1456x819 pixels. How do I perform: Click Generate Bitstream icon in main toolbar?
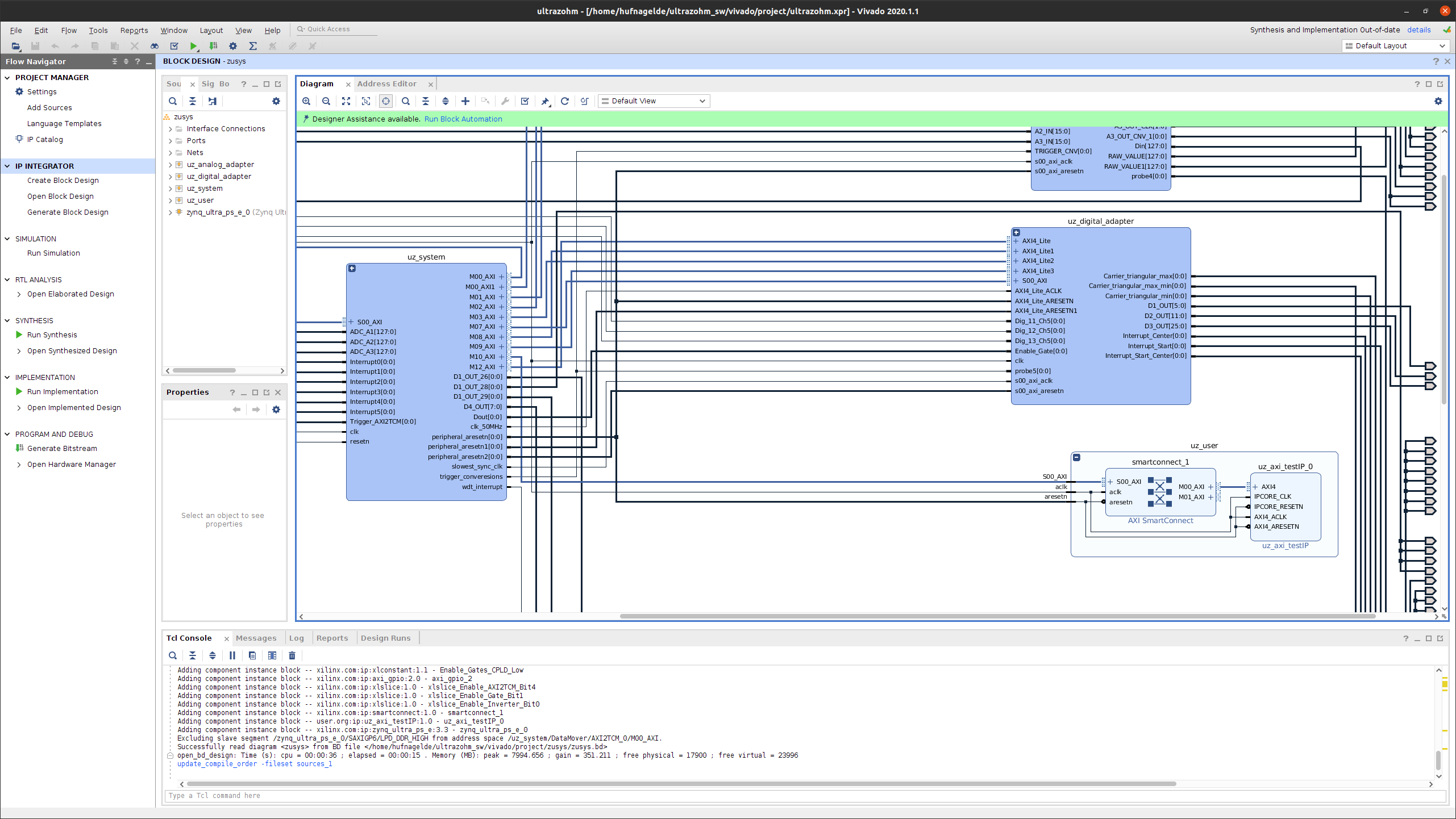point(213,46)
